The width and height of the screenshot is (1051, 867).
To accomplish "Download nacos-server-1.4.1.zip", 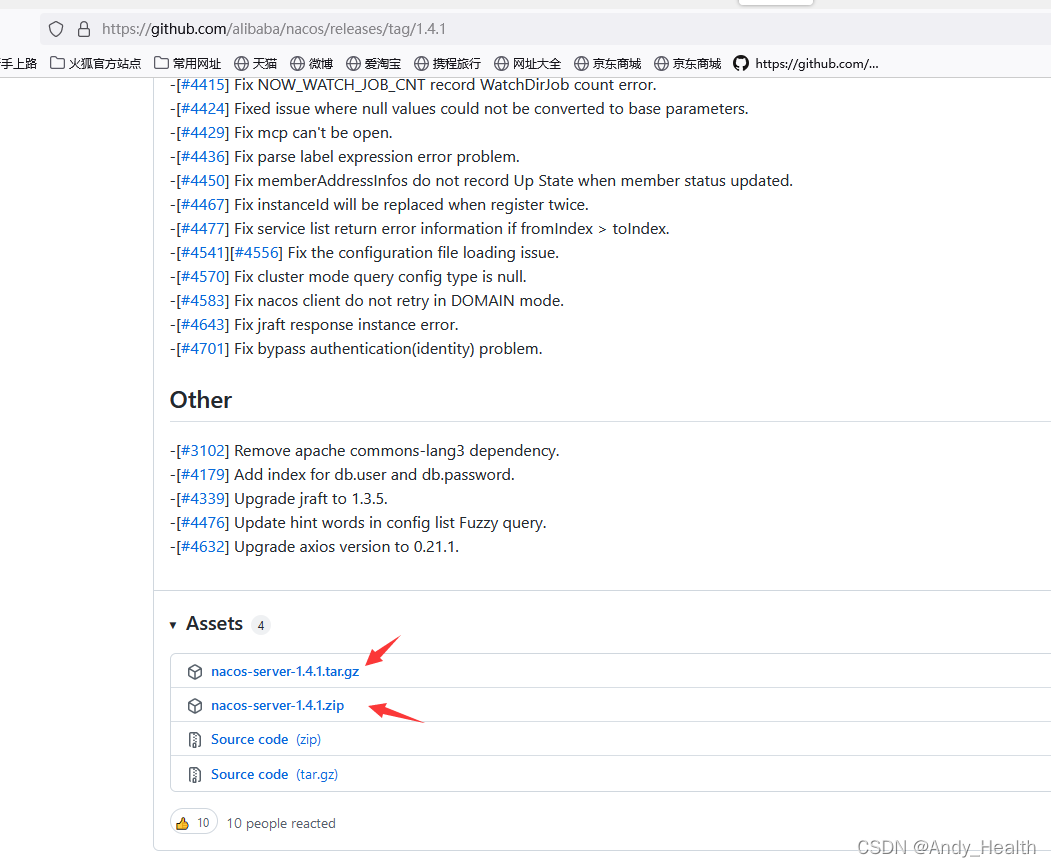I will coord(277,705).
